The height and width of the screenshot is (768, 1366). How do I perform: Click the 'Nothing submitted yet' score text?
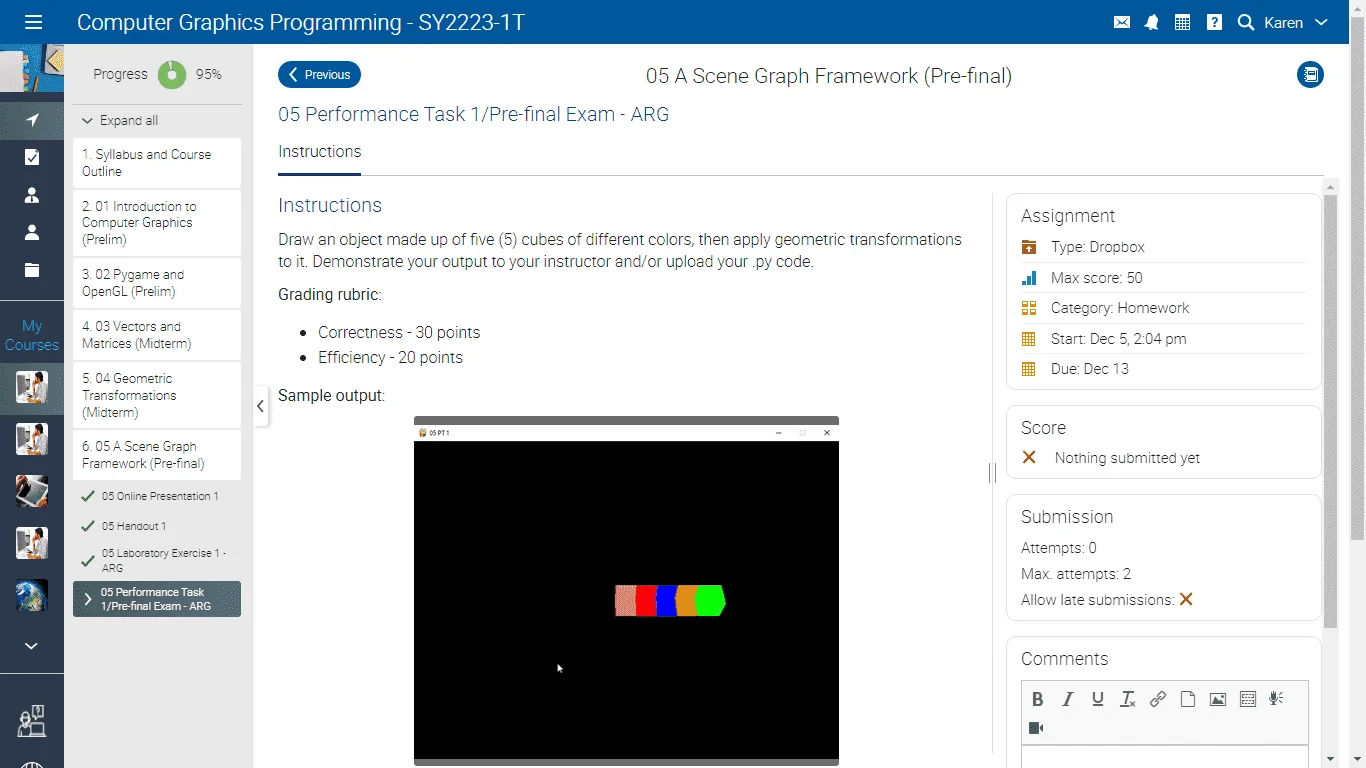point(1127,458)
